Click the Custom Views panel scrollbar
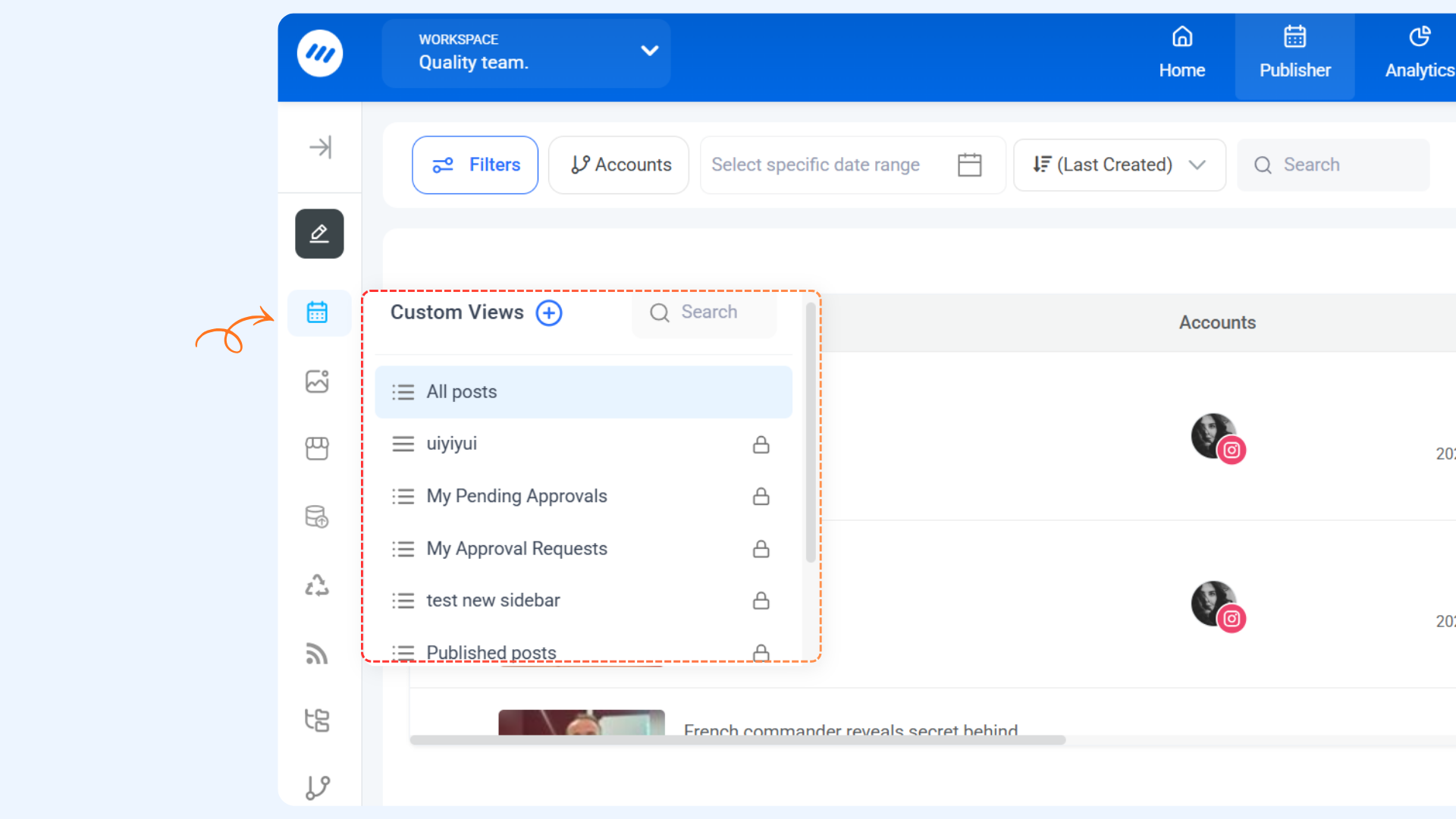 click(810, 432)
